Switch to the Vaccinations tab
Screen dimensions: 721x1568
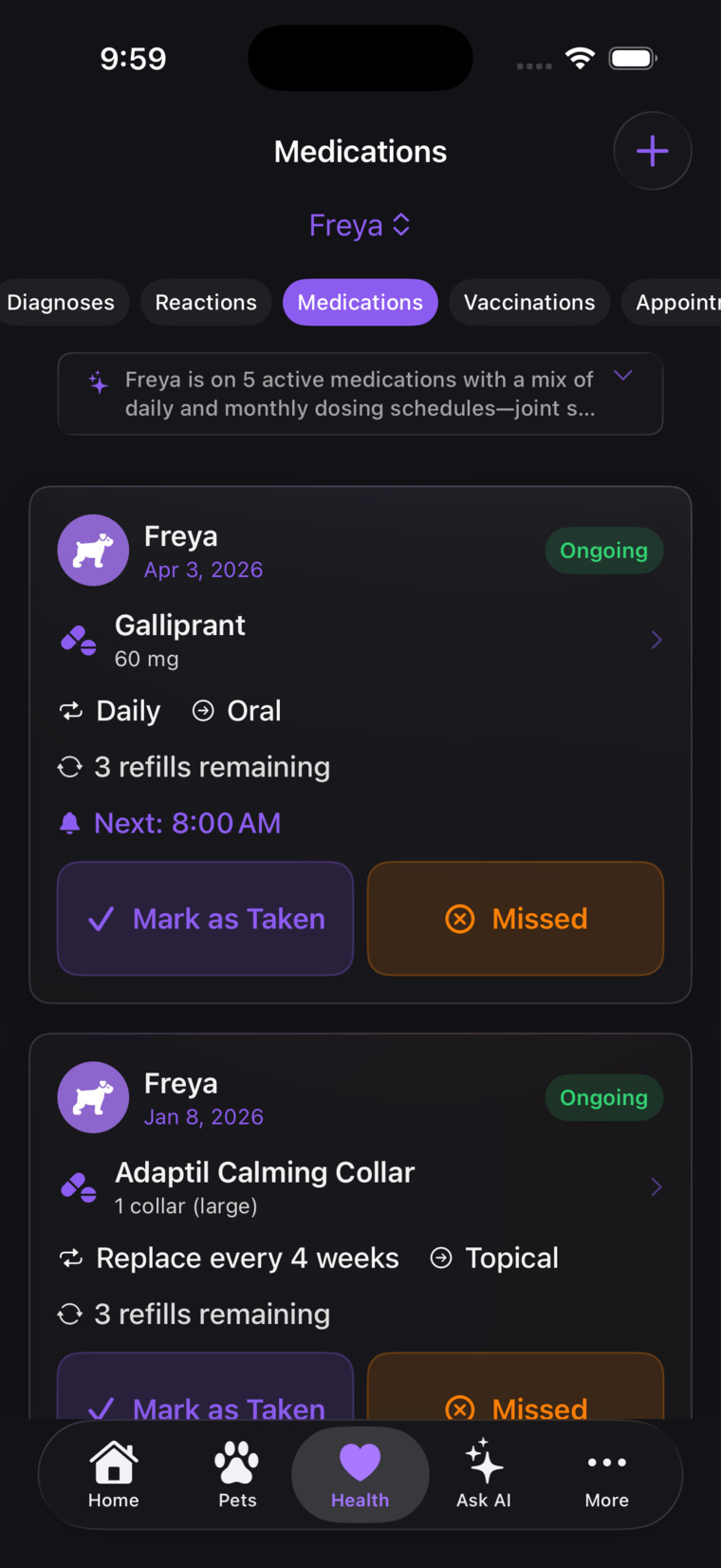click(x=529, y=302)
